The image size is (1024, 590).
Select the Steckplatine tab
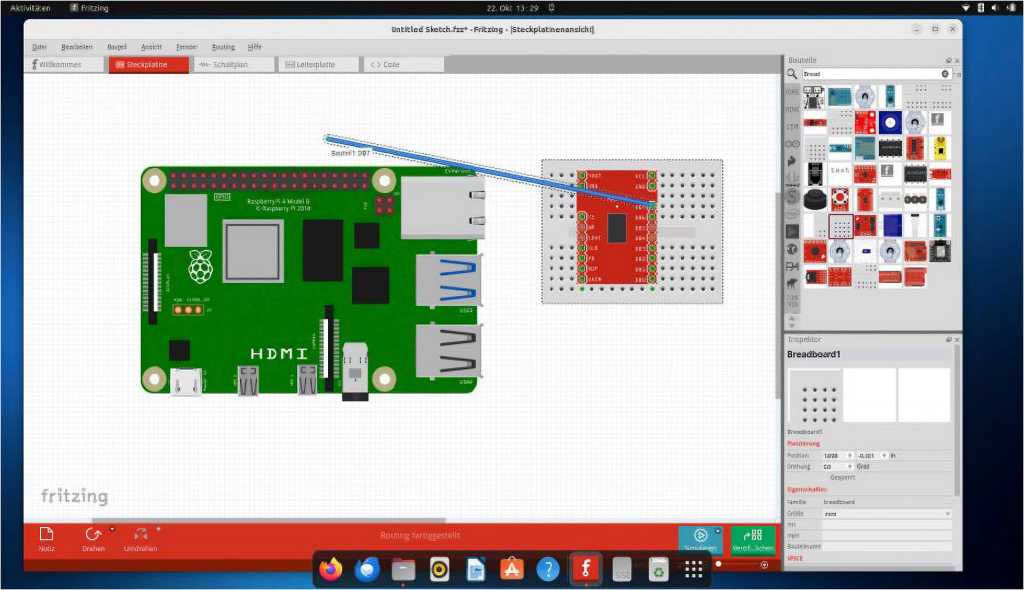pyautogui.click(x=149, y=65)
